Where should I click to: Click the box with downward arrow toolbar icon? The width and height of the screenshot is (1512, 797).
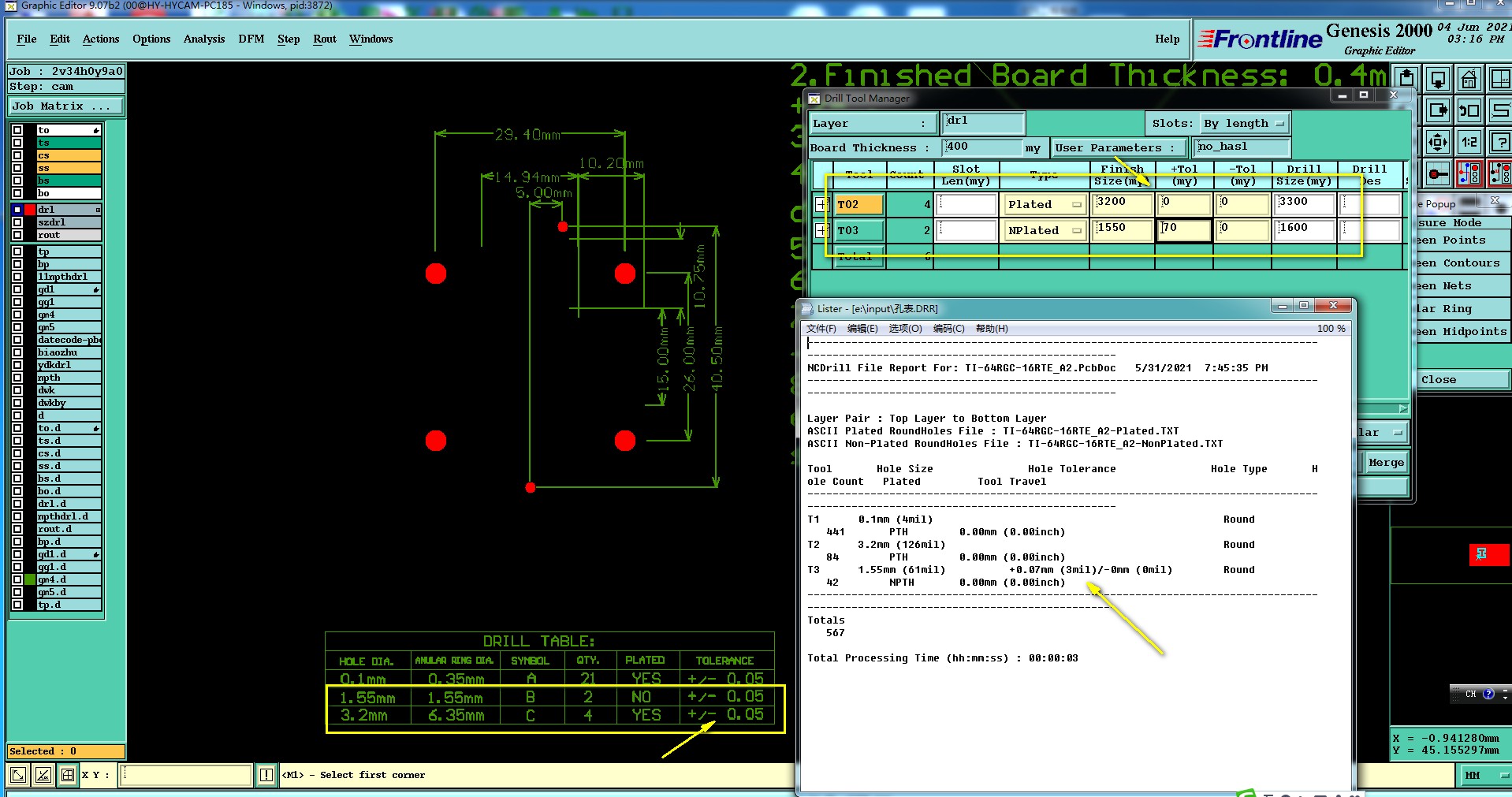[1438, 79]
